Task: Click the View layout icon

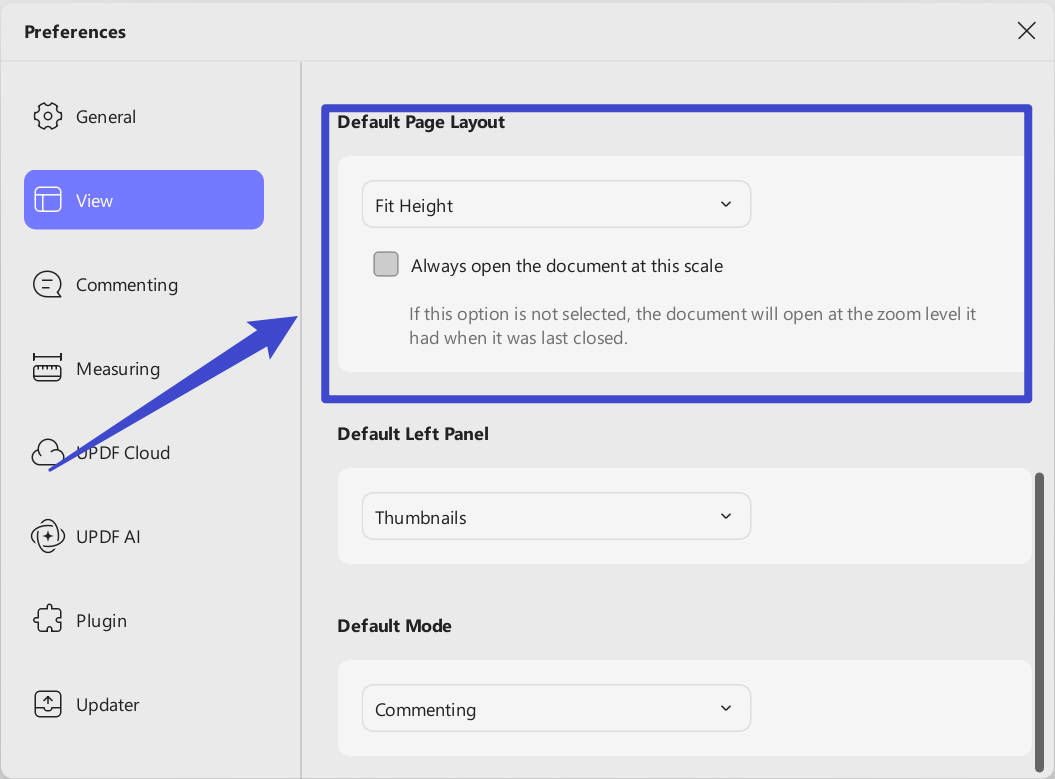Action: 48,200
